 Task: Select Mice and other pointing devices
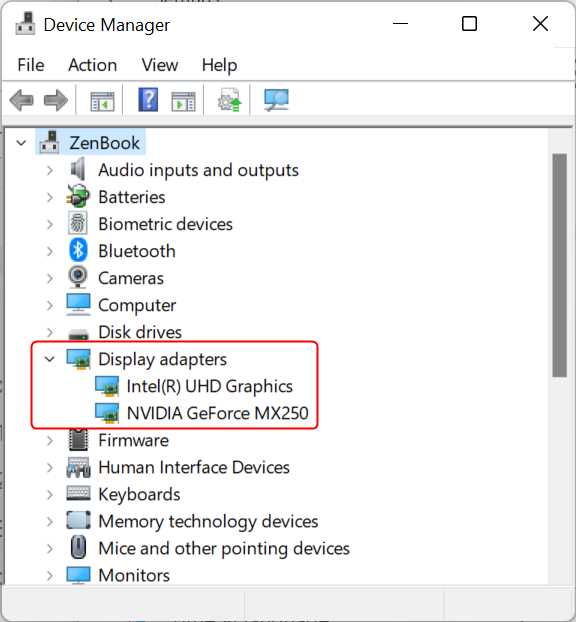224,549
